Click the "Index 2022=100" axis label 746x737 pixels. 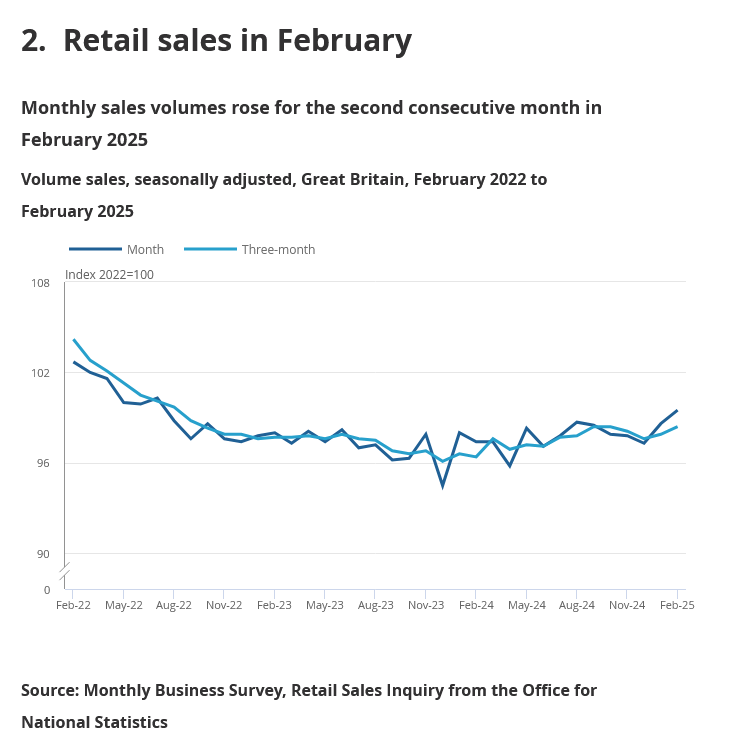click(109, 275)
